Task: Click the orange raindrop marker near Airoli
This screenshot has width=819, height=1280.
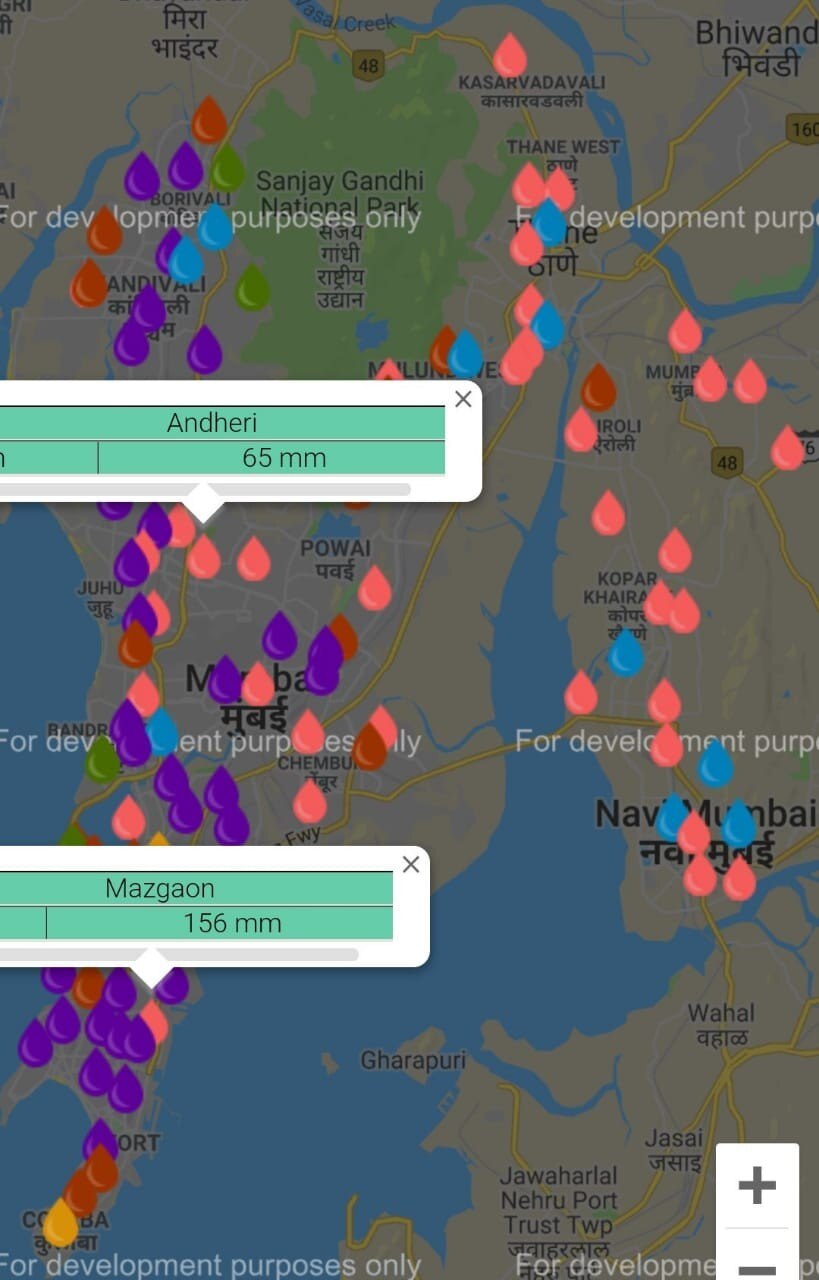Action: point(598,388)
